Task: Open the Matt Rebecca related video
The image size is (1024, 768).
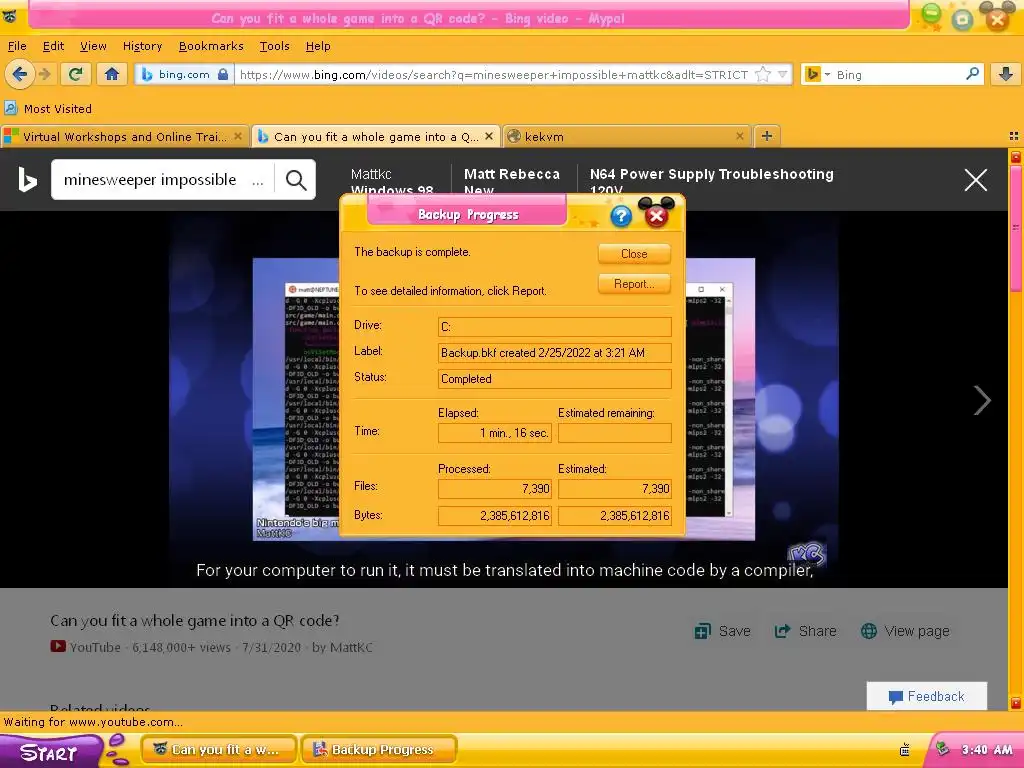Action: [511, 181]
